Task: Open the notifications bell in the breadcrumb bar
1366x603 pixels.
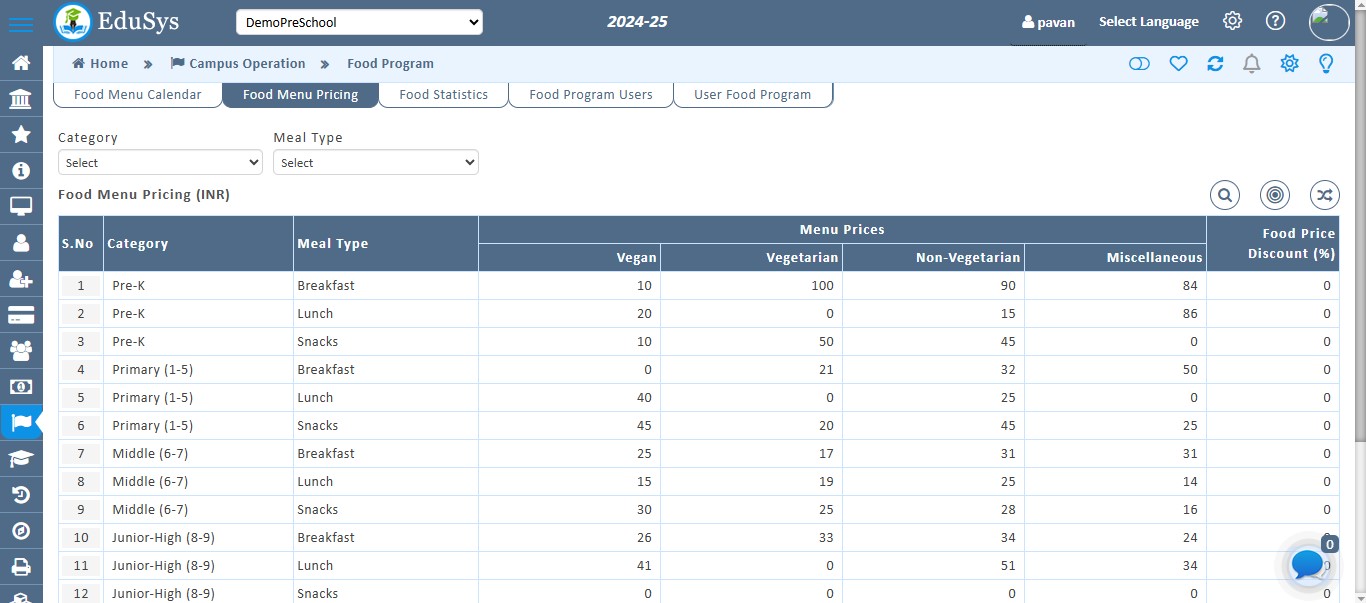Action: tap(1251, 63)
